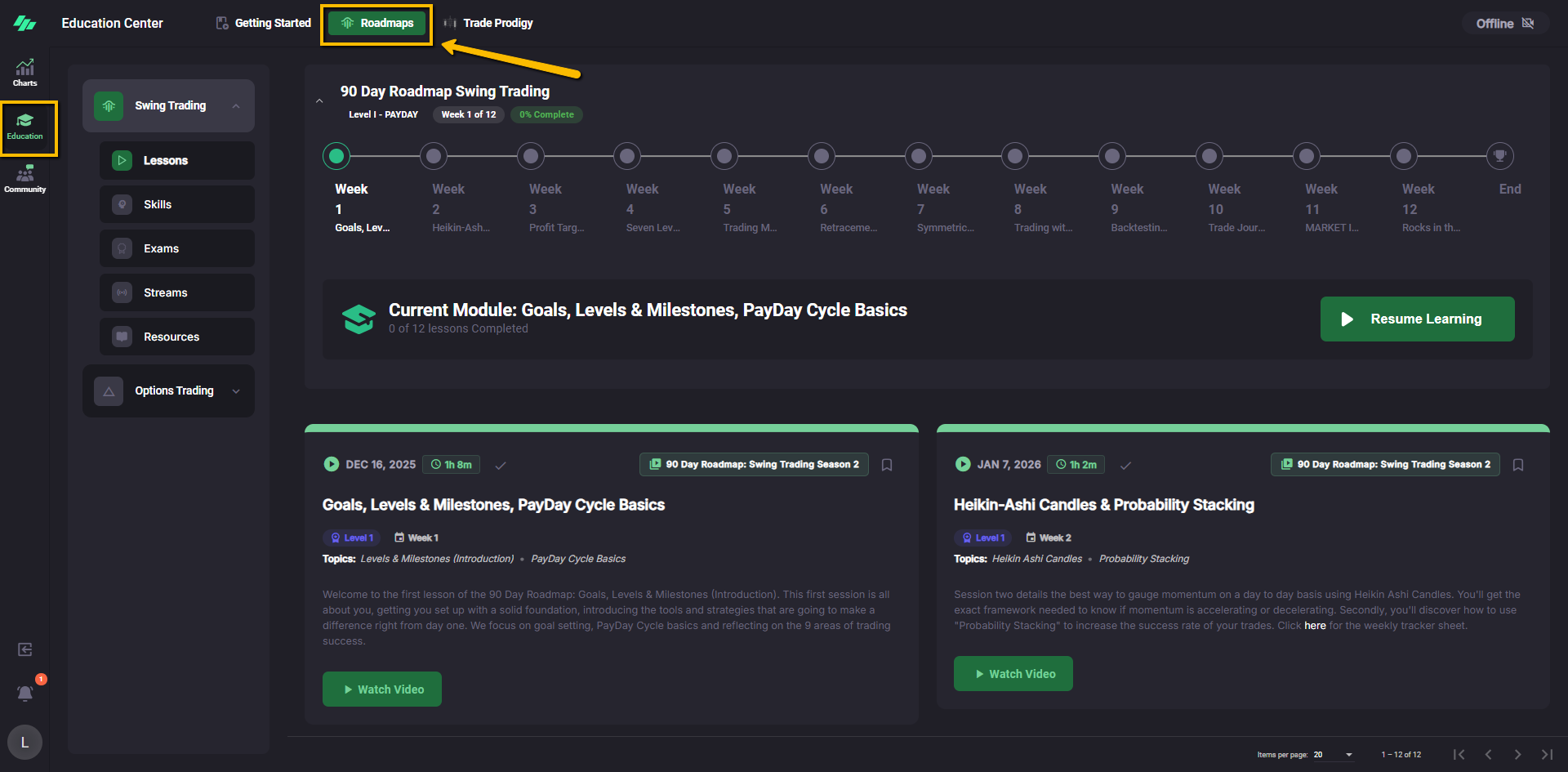Click the End trophy icon on roadmap
The width and height of the screenshot is (1568, 772).
(x=1499, y=155)
